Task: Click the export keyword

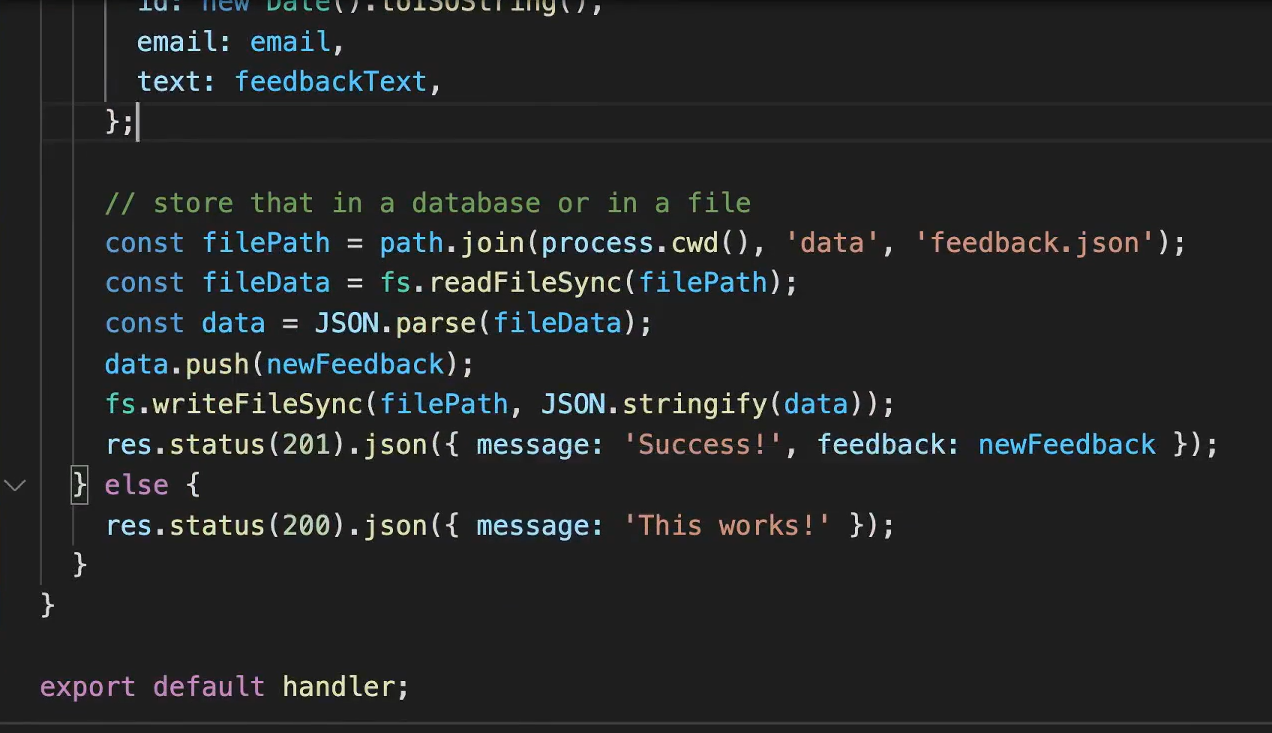Action: 88,687
